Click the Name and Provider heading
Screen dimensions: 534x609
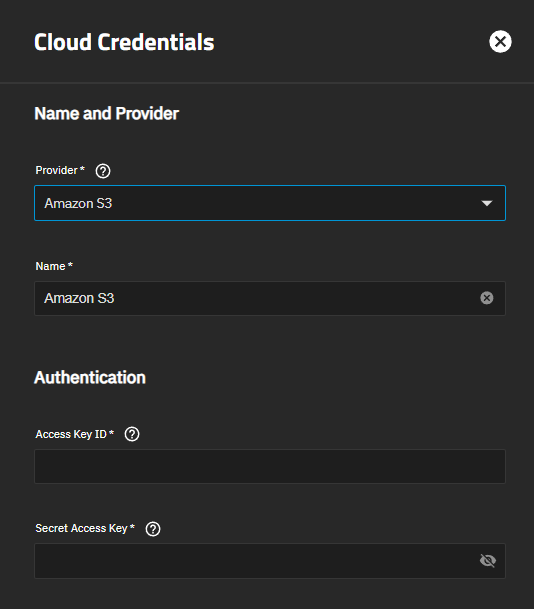[x=106, y=114]
